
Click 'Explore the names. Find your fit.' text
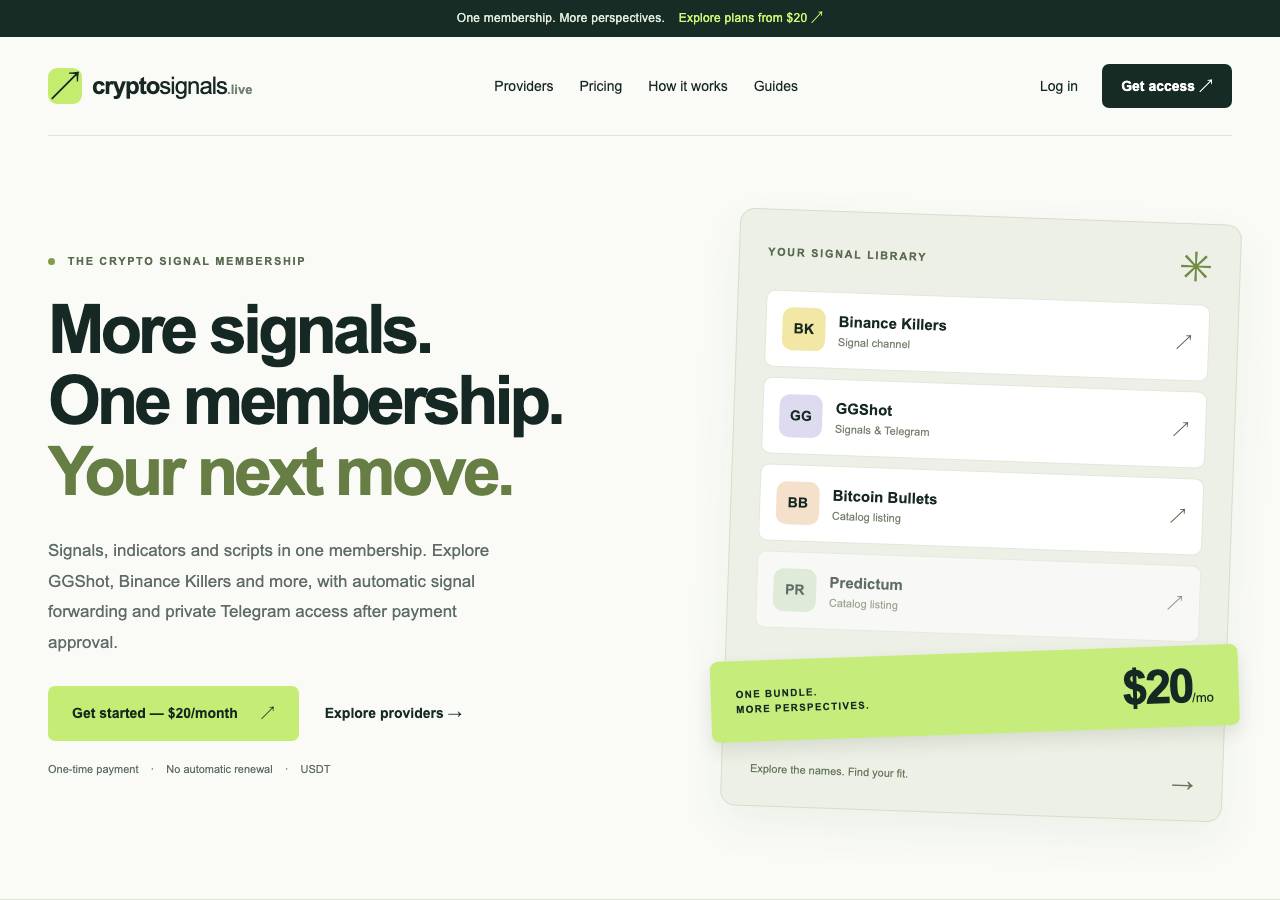pos(829,771)
